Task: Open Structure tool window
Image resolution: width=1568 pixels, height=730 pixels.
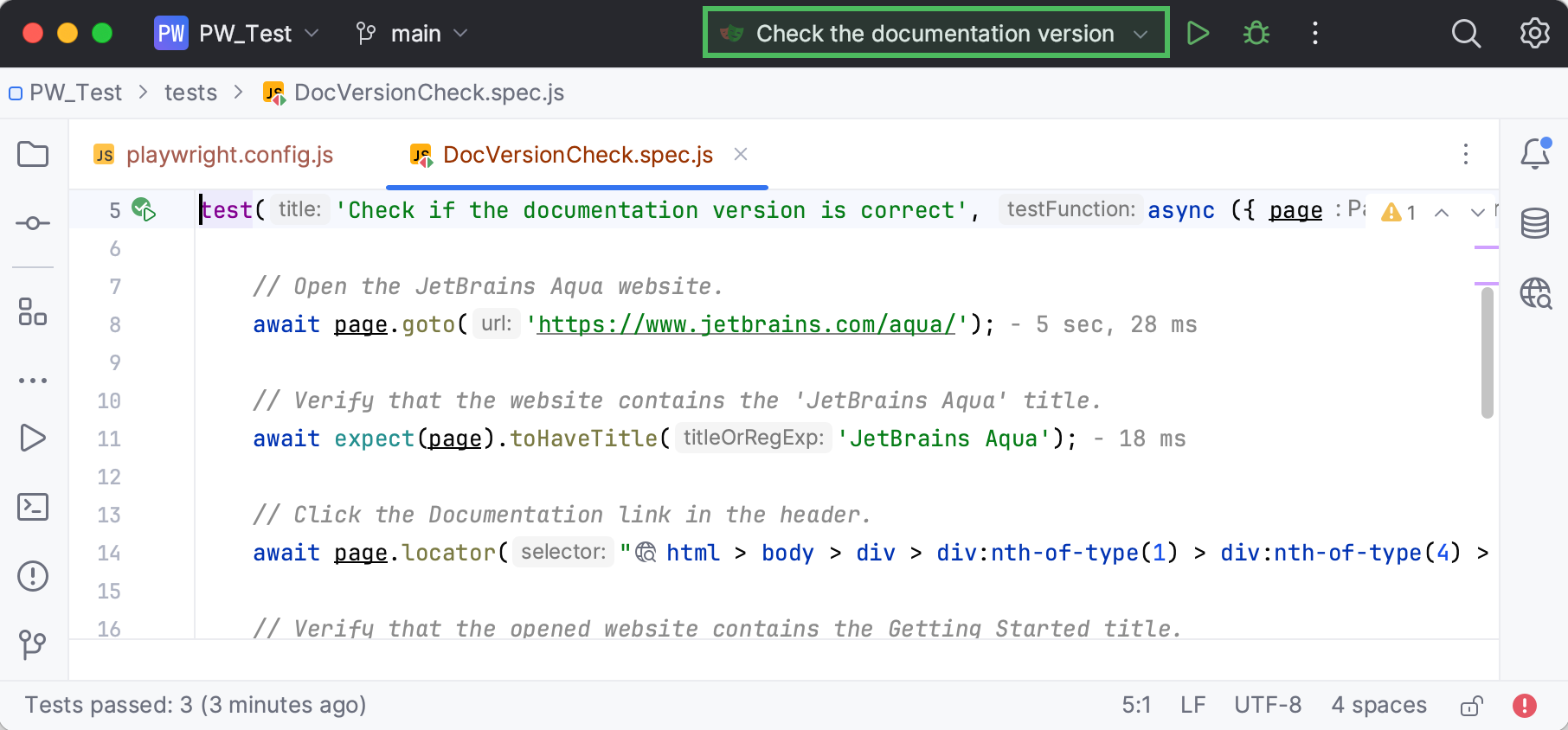Action: 33,311
